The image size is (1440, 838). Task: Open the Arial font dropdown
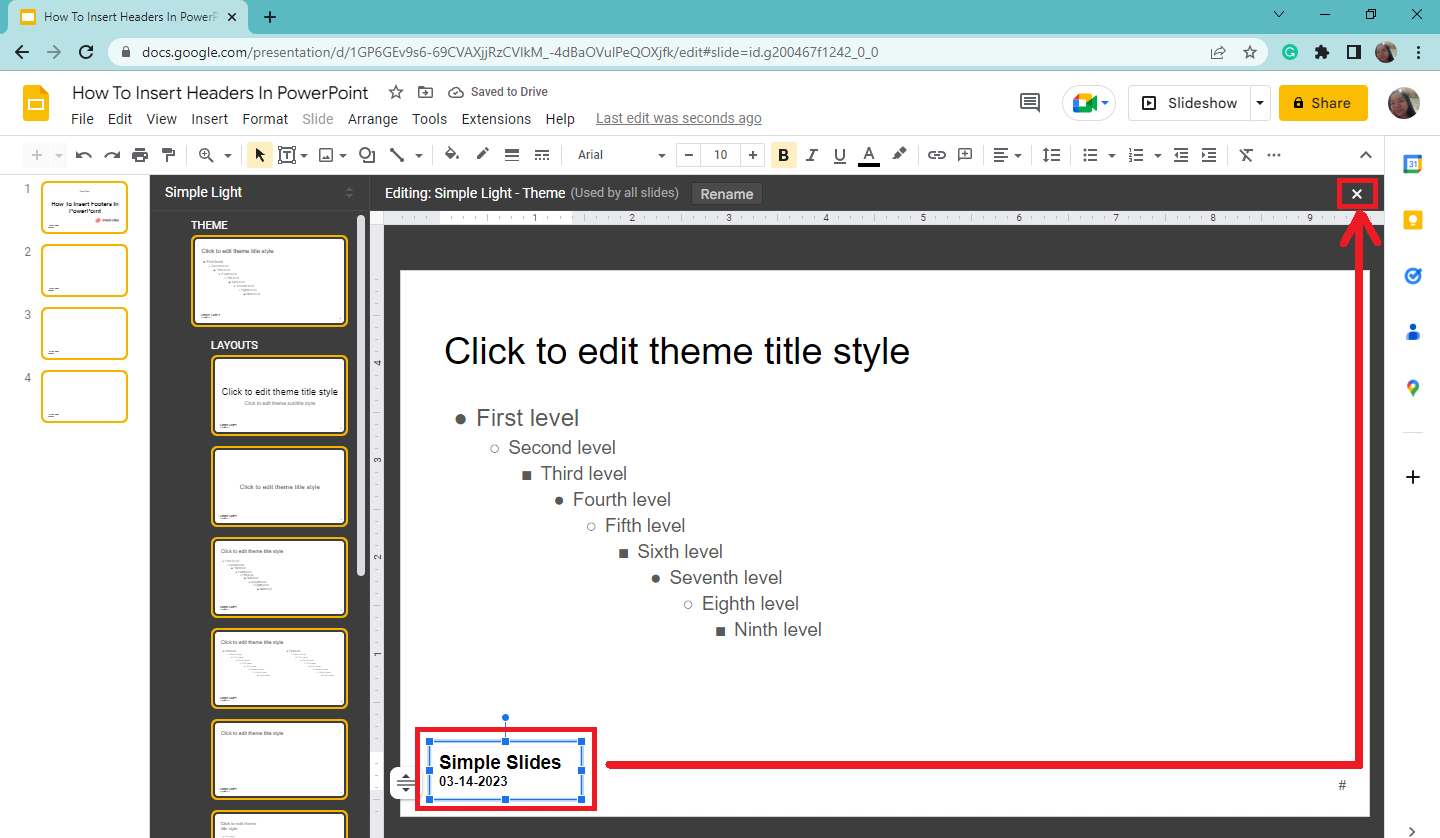(618, 155)
